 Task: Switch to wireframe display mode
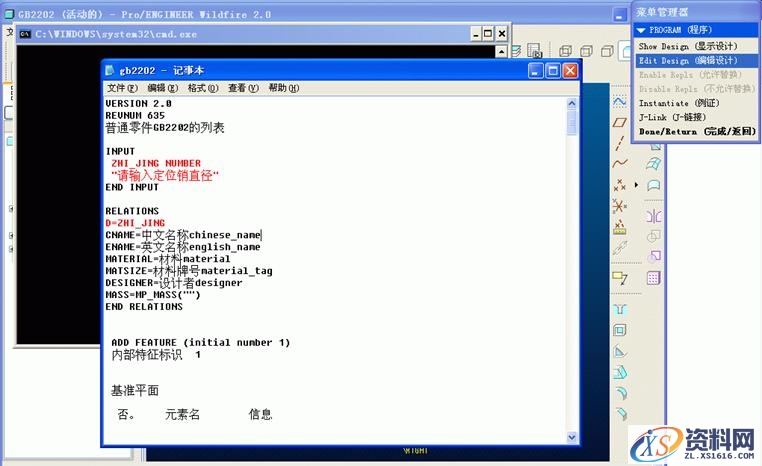coord(566,51)
